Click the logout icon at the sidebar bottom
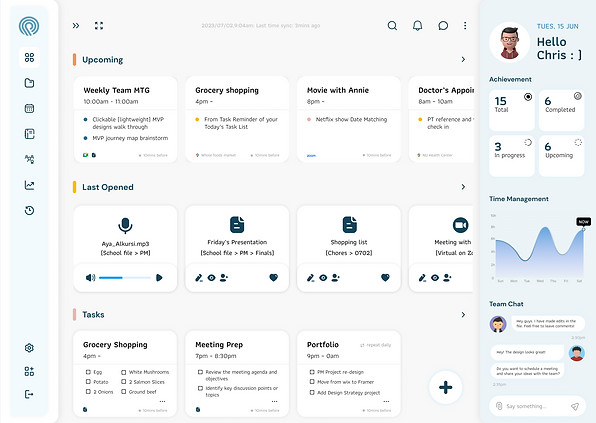 29,394
